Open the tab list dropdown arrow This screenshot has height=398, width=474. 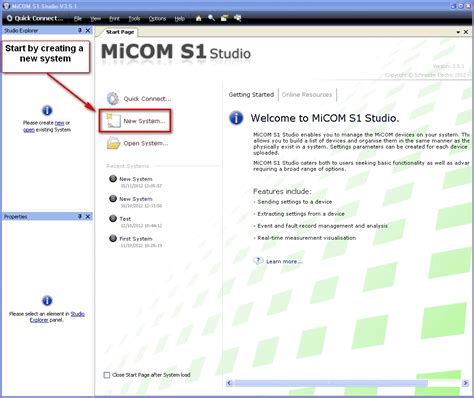pyautogui.click(x=458, y=32)
